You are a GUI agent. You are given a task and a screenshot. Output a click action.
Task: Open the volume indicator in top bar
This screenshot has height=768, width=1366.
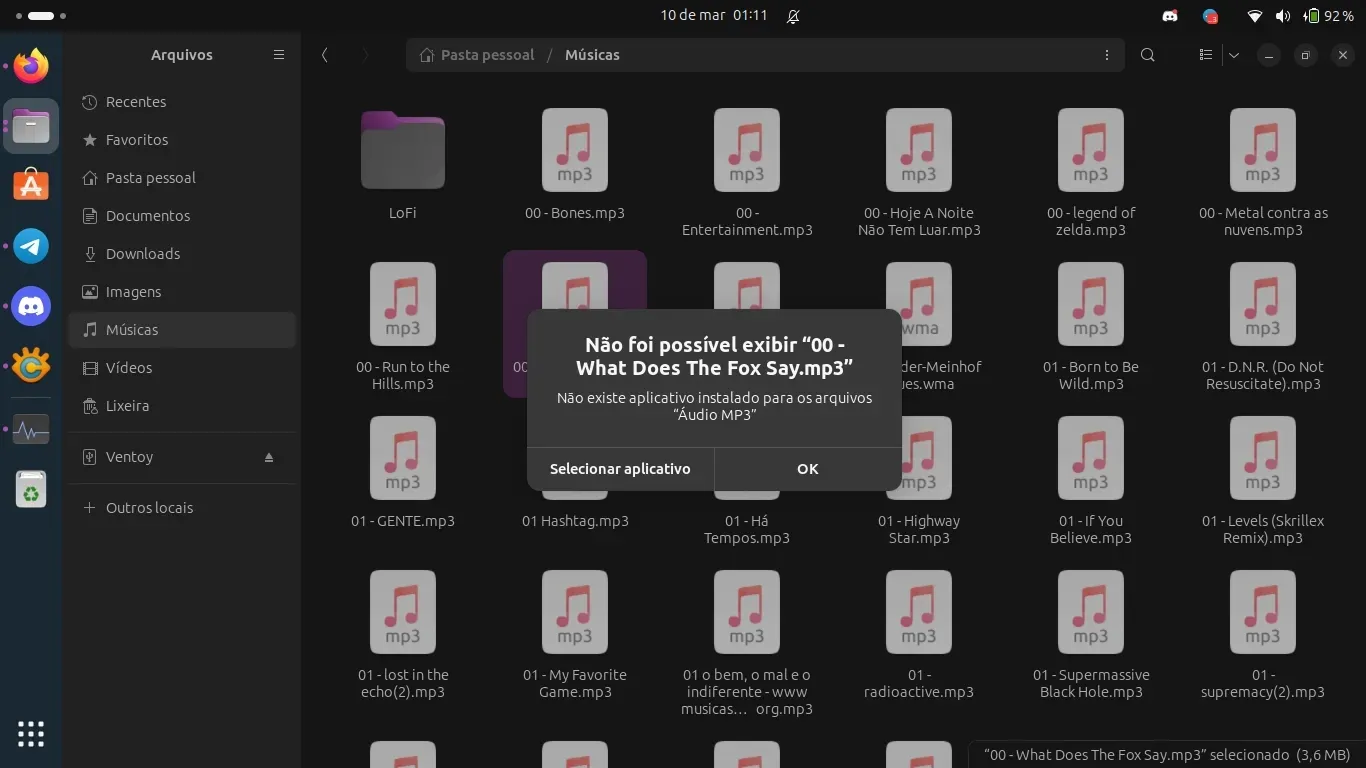tap(1283, 16)
